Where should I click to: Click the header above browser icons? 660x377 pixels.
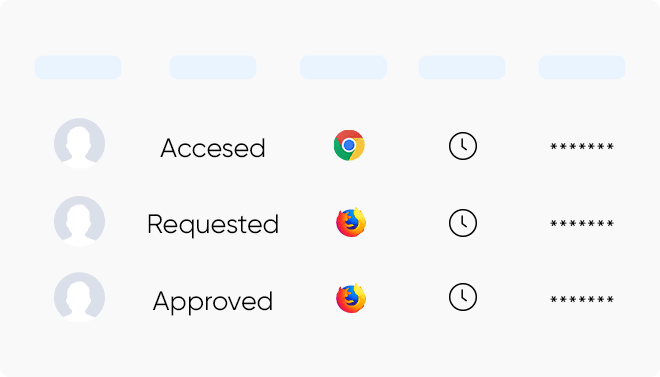pyautogui.click(x=343, y=67)
